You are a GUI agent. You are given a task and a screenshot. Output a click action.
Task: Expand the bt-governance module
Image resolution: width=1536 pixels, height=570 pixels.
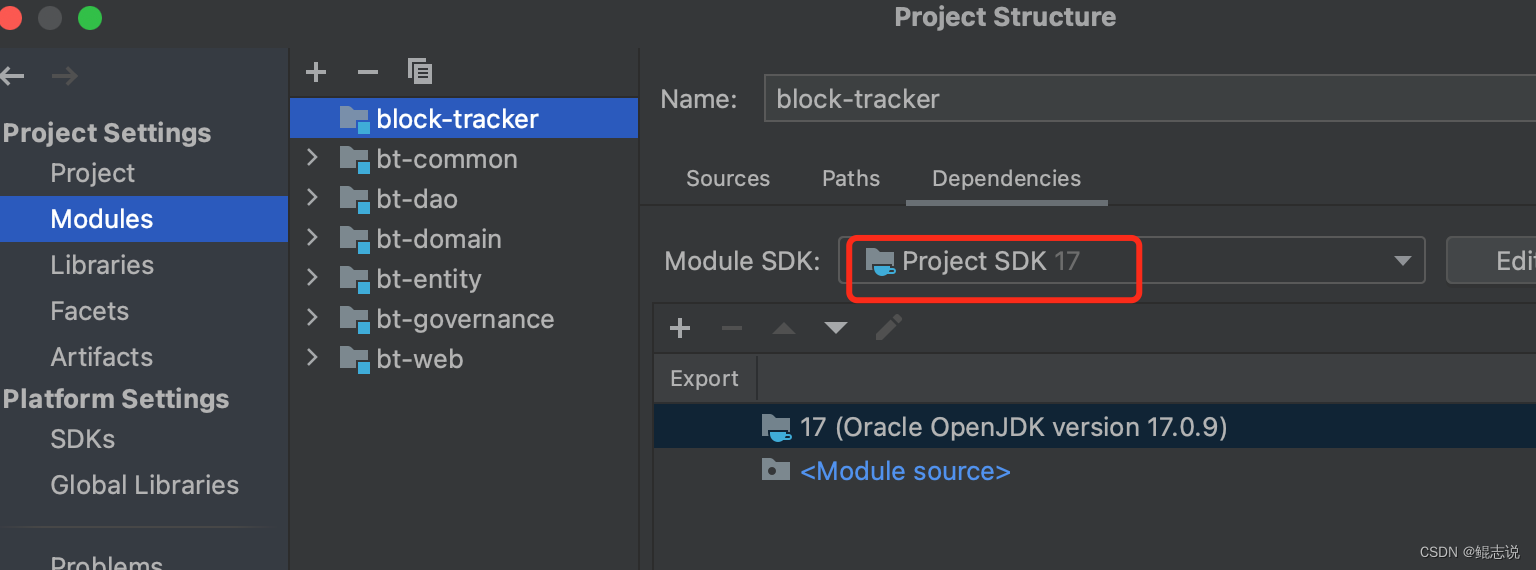pos(312,318)
